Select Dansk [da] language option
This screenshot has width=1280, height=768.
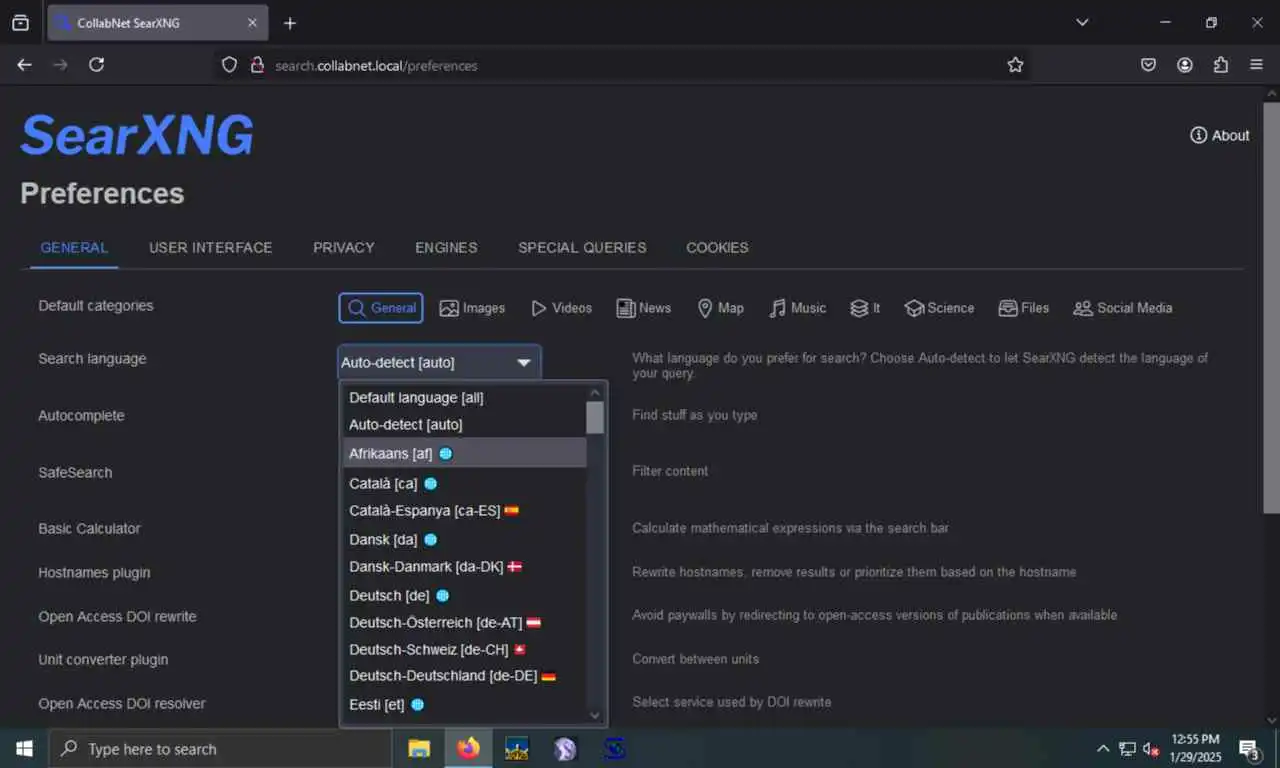[x=464, y=539]
